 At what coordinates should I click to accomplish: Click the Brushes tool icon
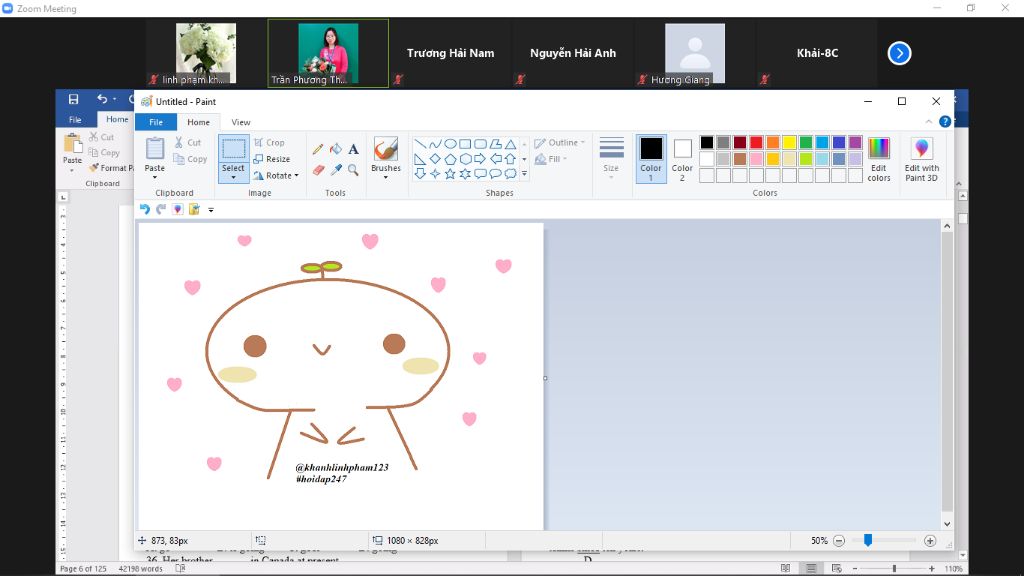pyautogui.click(x=385, y=150)
